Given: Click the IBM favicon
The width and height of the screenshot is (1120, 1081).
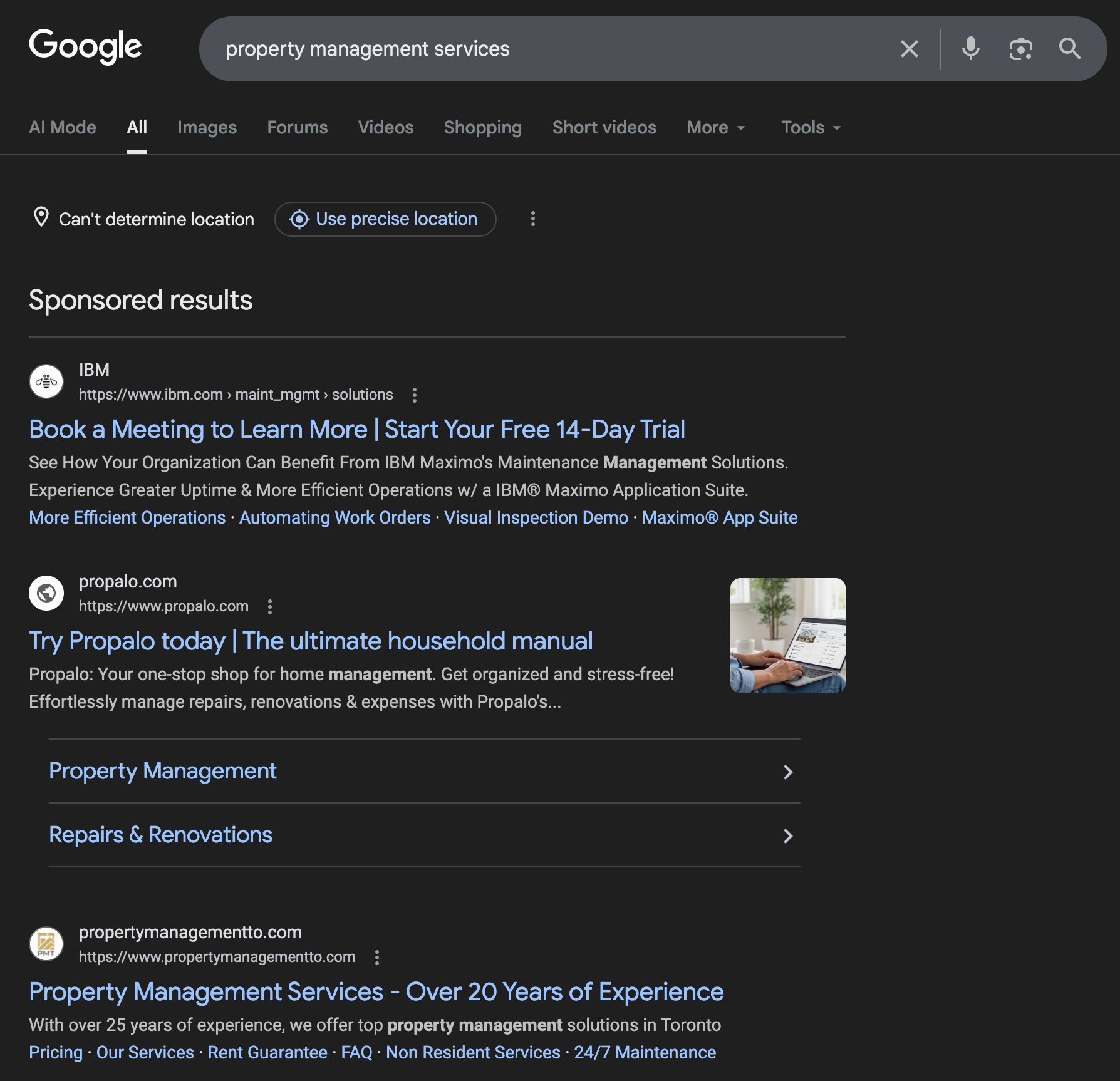Looking at the screenshot, I should pos(46,381).
